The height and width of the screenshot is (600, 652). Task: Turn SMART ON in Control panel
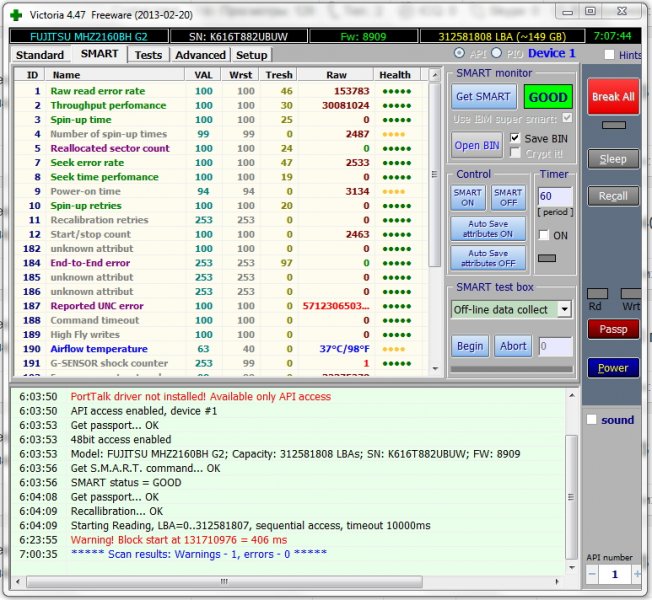coord(467,198)
